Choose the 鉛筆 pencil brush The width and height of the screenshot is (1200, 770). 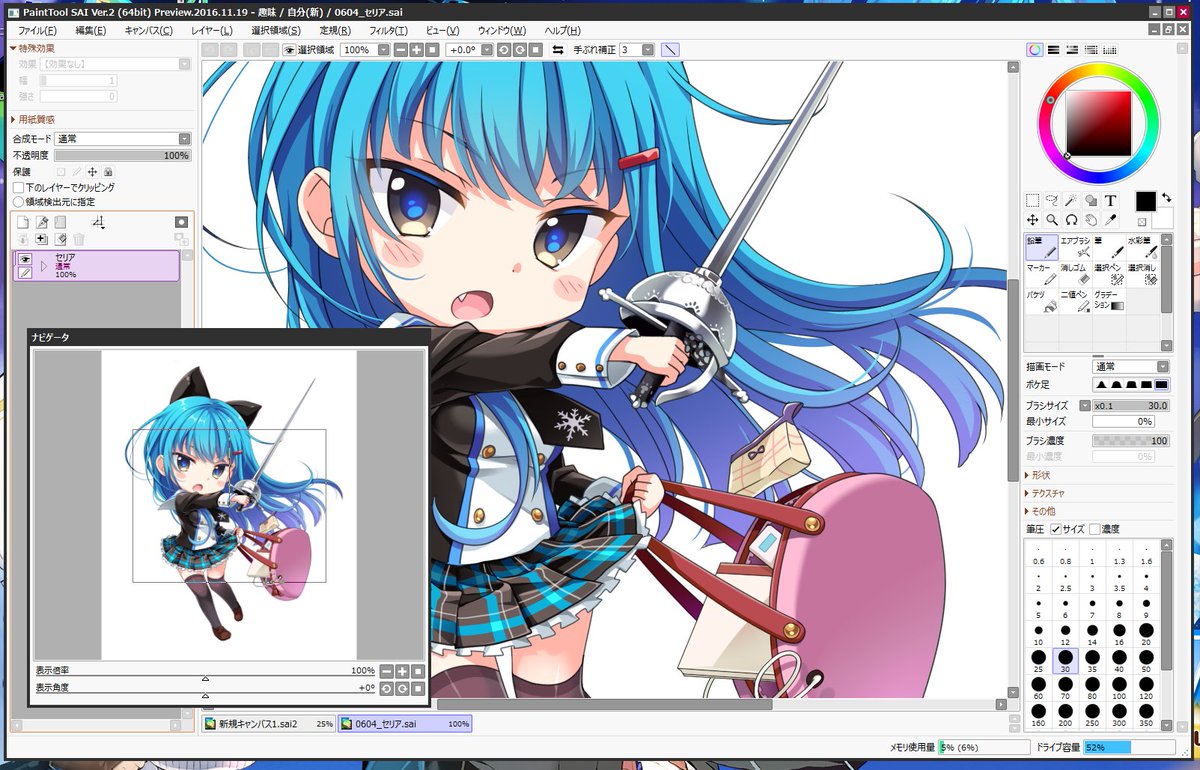(x=1041, y=247)
